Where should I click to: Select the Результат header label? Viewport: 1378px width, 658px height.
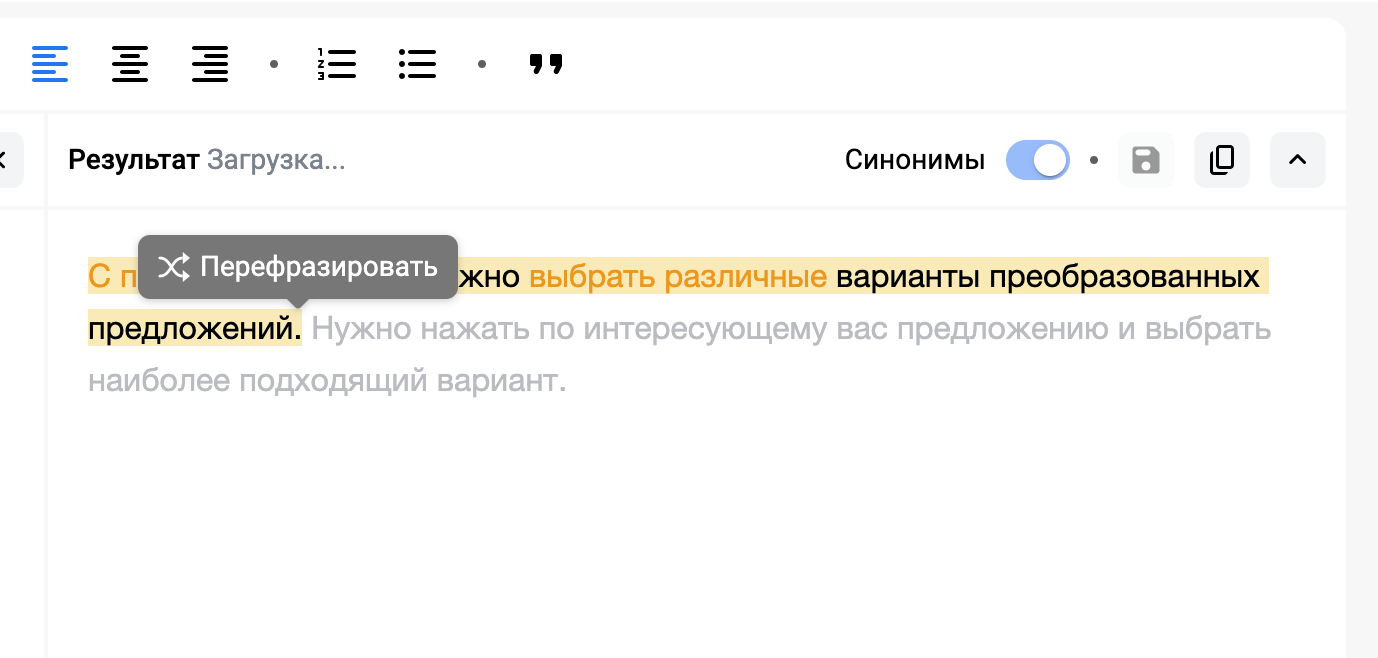coord(132,160)
